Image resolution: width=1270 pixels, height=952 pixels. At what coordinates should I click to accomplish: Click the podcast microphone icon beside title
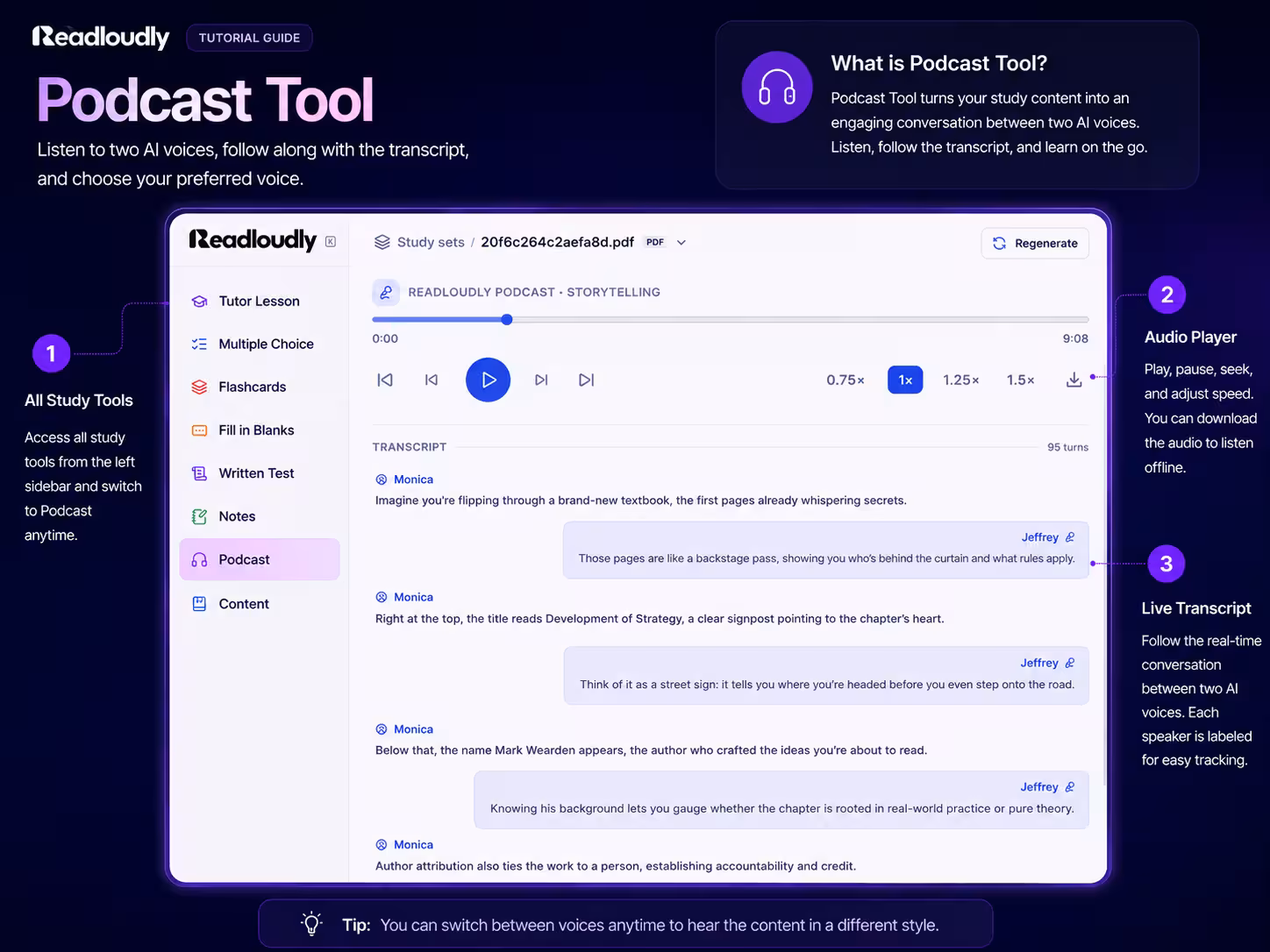386,292
